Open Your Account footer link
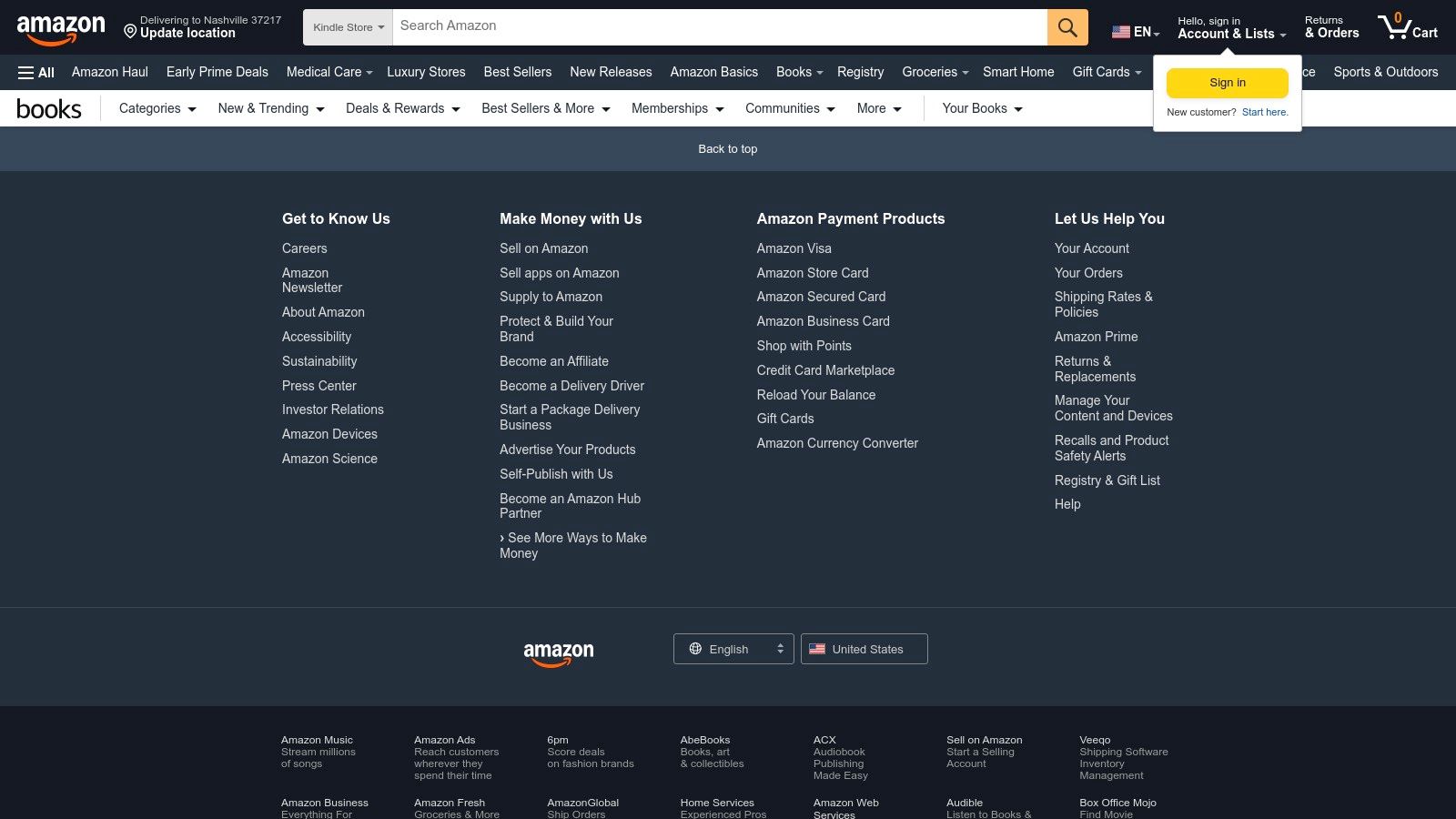 click(x=1092, y=248)
